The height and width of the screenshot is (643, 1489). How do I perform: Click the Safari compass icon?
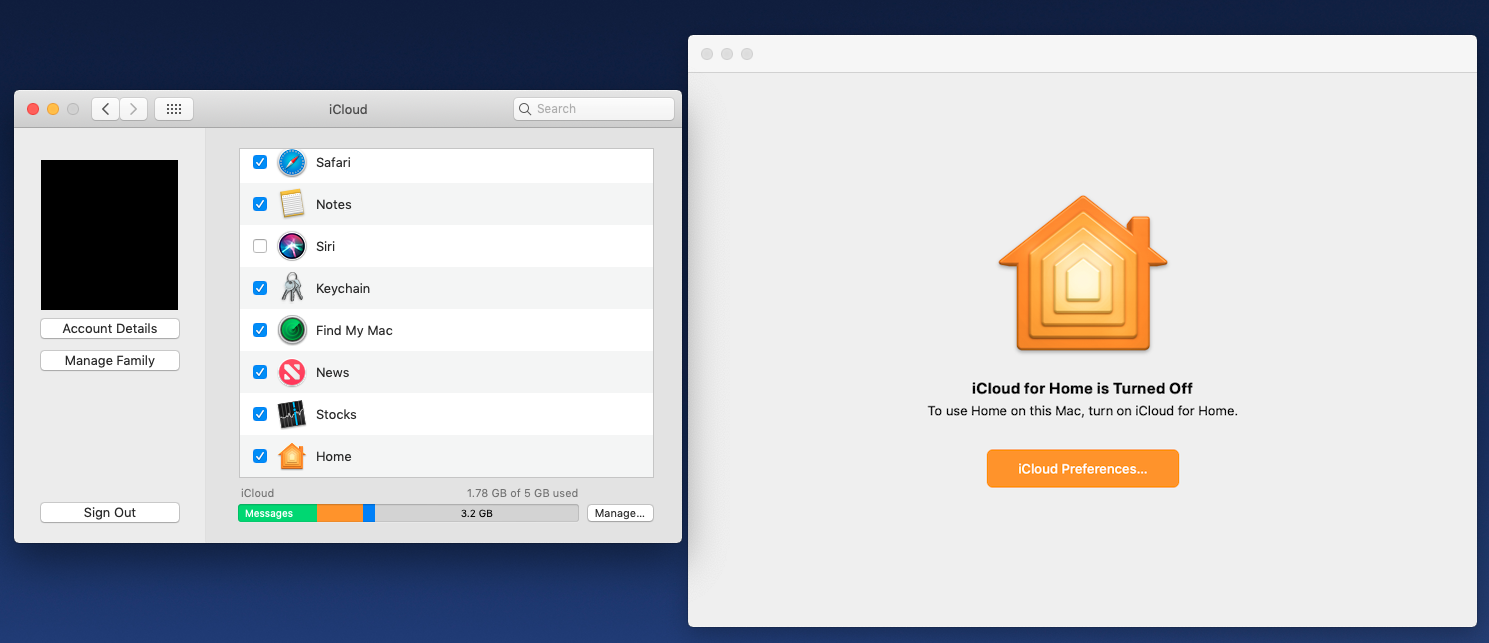(291, 162)
